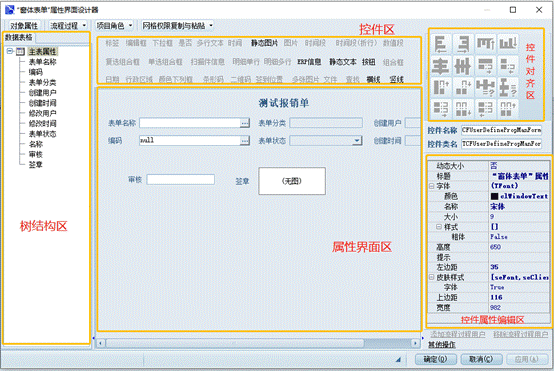This screenshot has height=371, width=554.
Task: Click the 取消(C) button
Action: tap(481, 359)
